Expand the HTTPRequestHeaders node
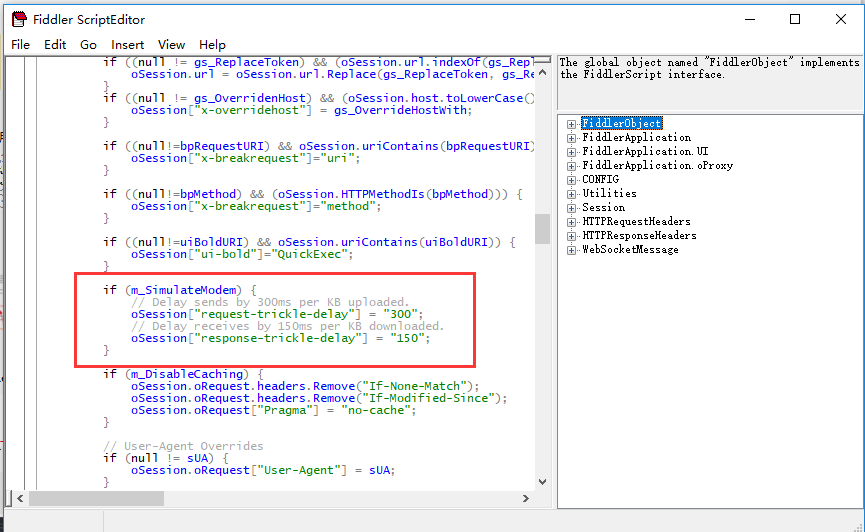Image resolution: width=865 pixels, height=532 pixels. point(572,222)
